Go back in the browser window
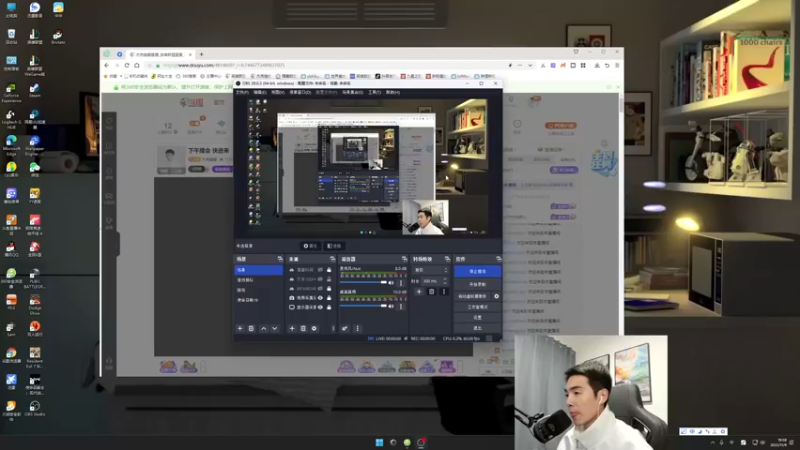The width and height of the screenshot is (800, 450). tap(106, 65)
